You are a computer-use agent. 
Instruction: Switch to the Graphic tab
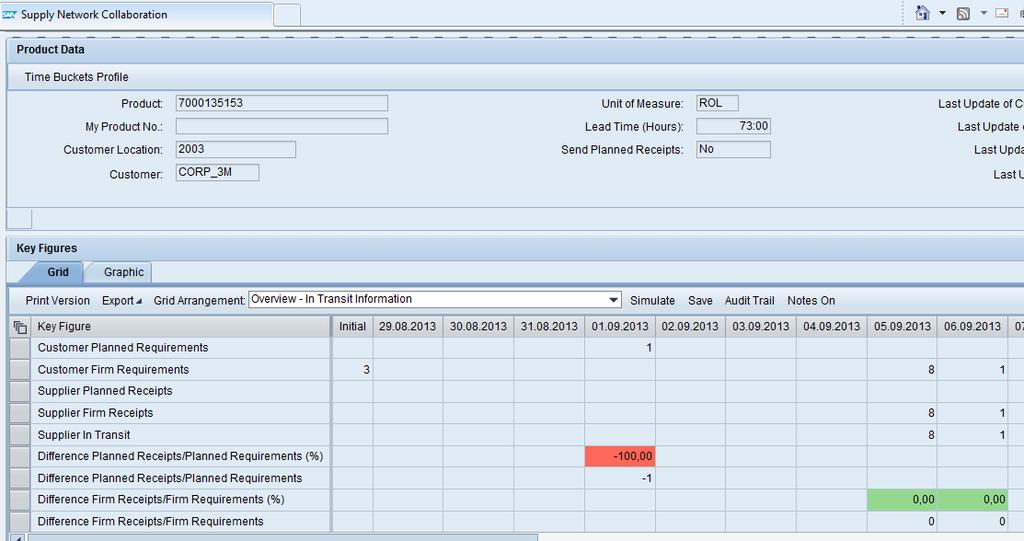pyautogui.click(x=123, y=272)
